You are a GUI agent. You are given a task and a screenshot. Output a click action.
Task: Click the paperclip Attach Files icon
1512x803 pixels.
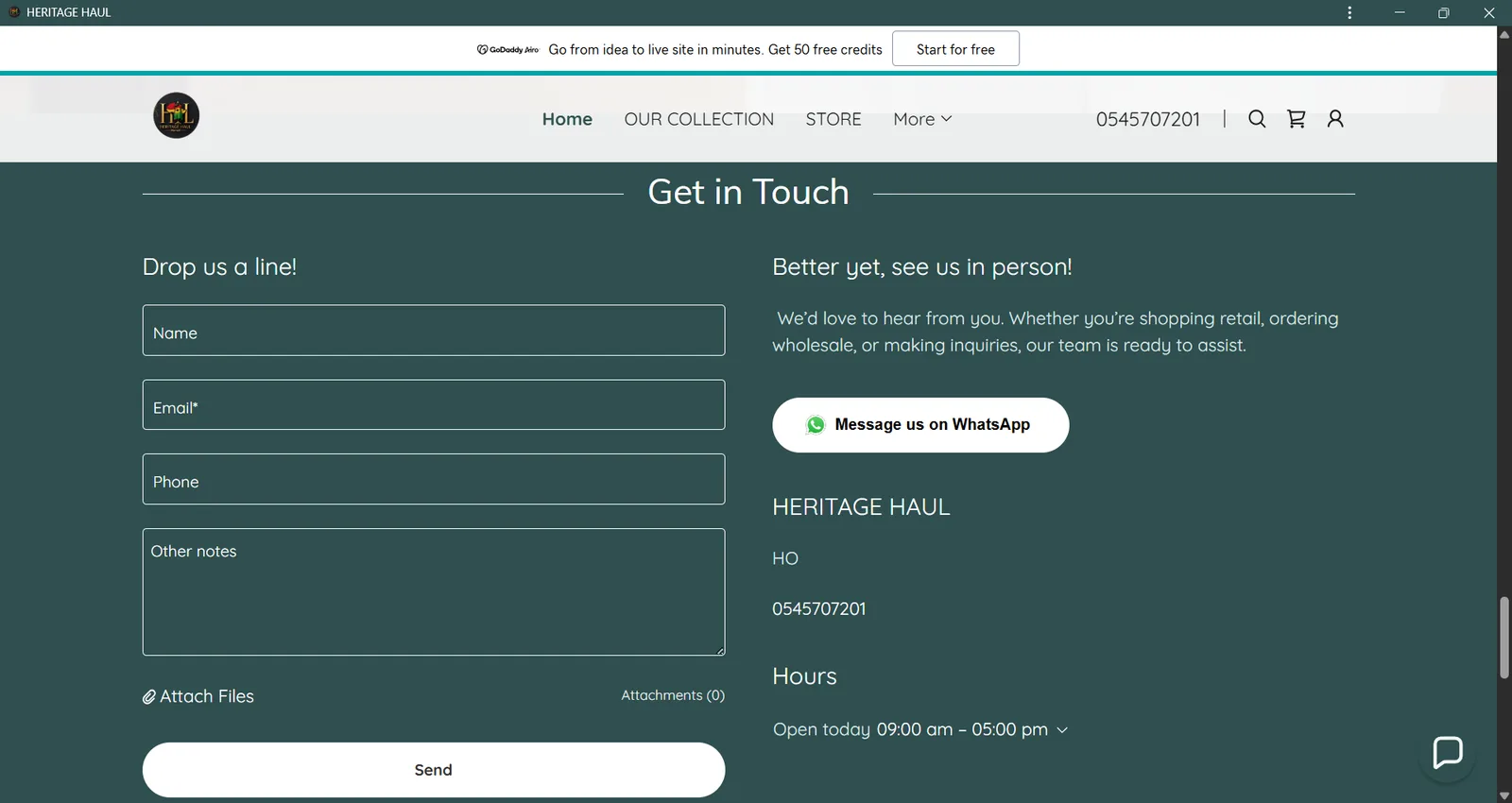pyautogui.click(x=149, y=697)
